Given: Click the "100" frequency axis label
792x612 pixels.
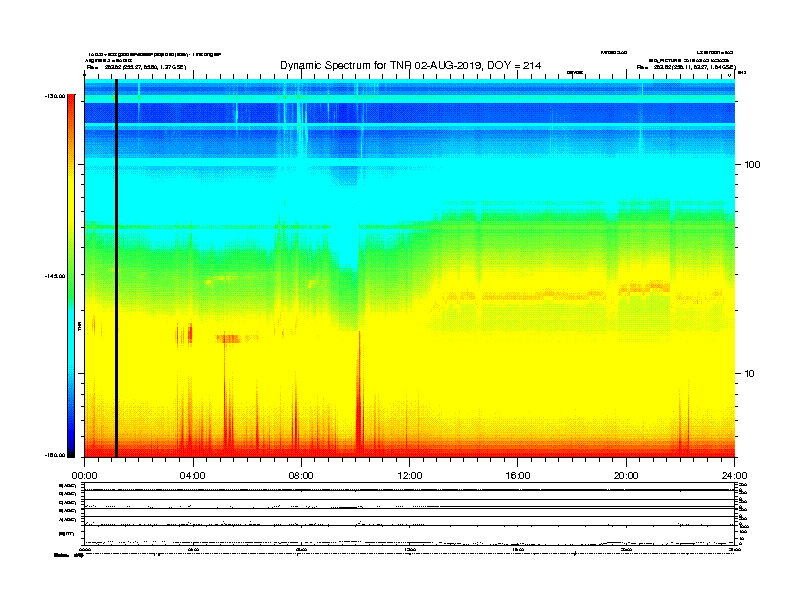Looking at the screenshot, I should (x=752, y=165).
